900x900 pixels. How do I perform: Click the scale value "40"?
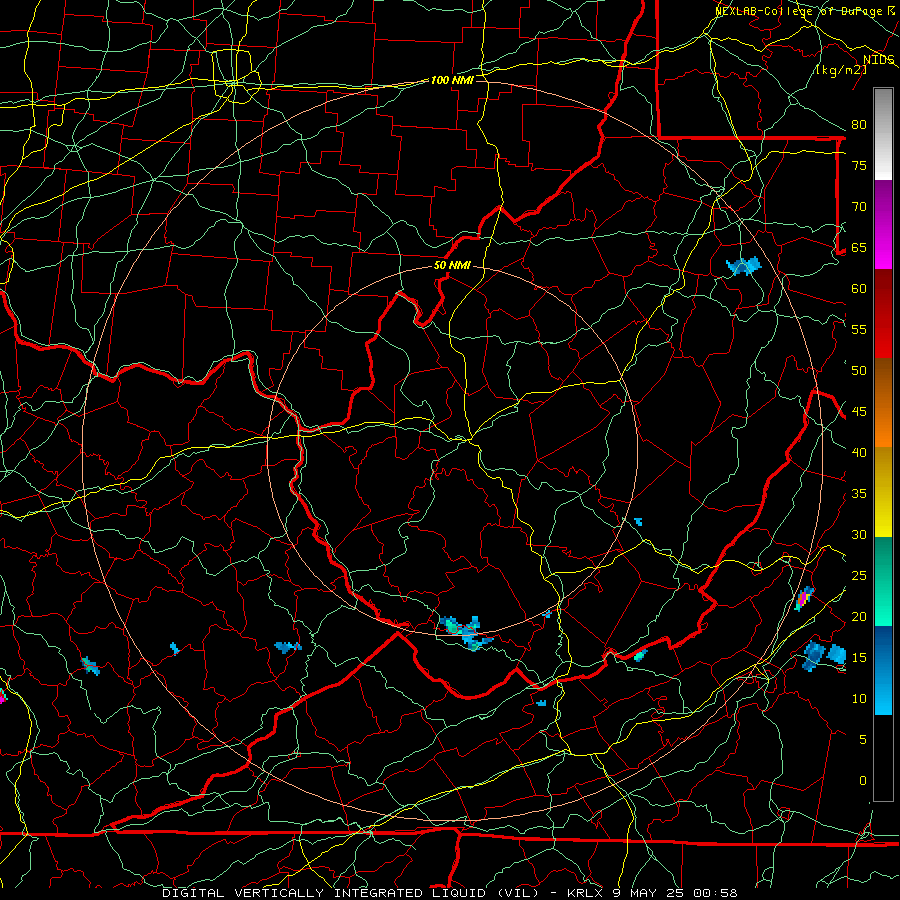[859, 453]
